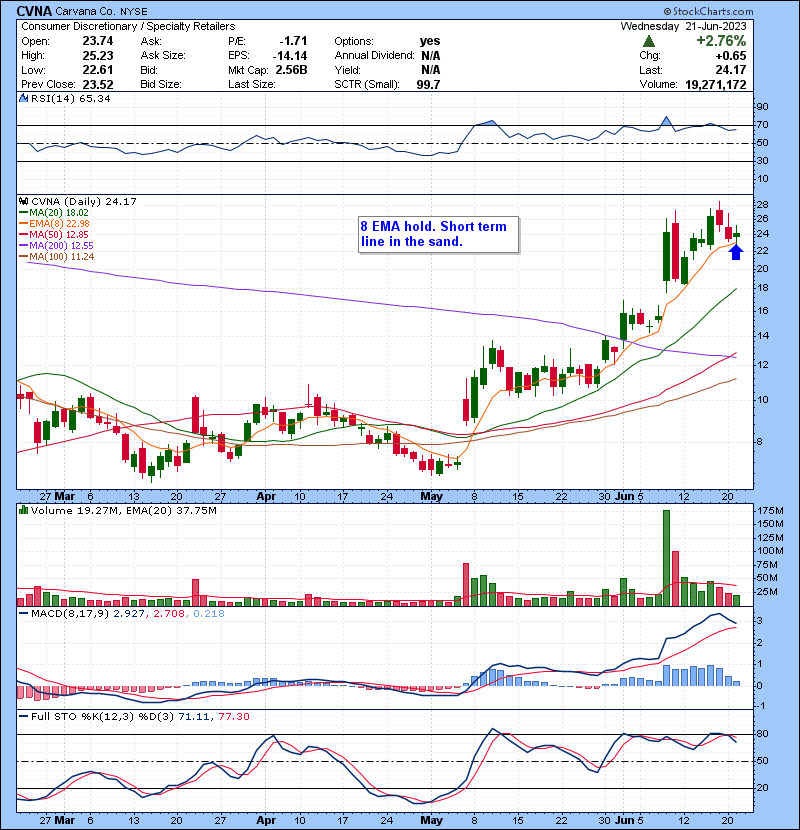Click the RSI(14) 65.34 indicator label
The image size is (800, 830).
[x=71, y=98]
